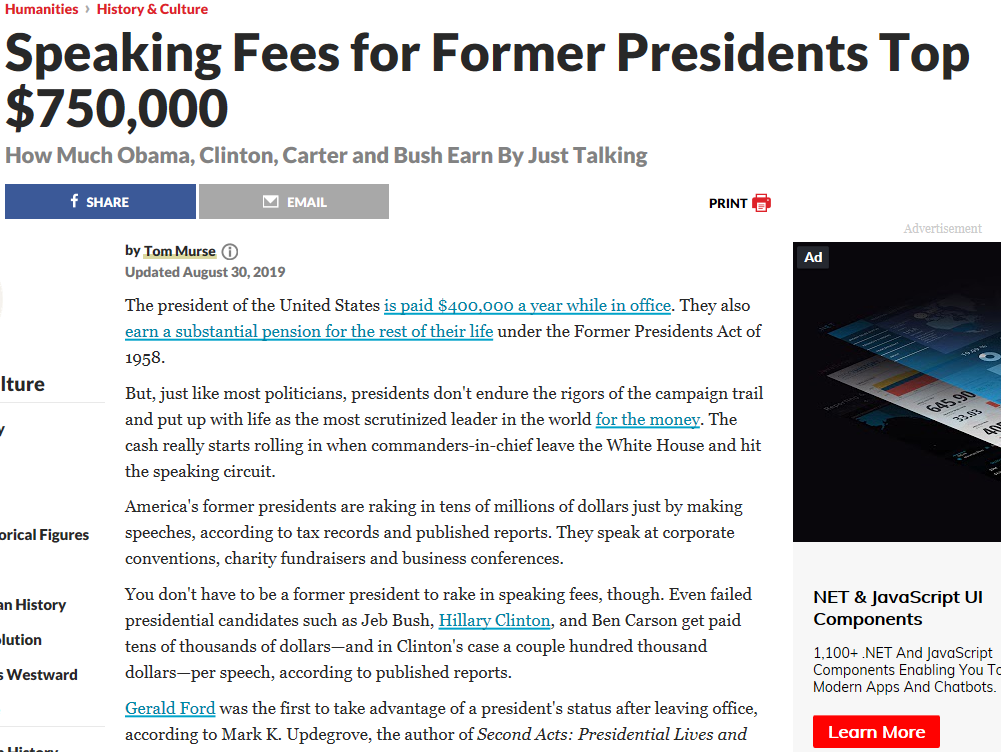Click the Ad badge on advertisement
This screenshot has height=752, width=1001.
click(813, 257)
